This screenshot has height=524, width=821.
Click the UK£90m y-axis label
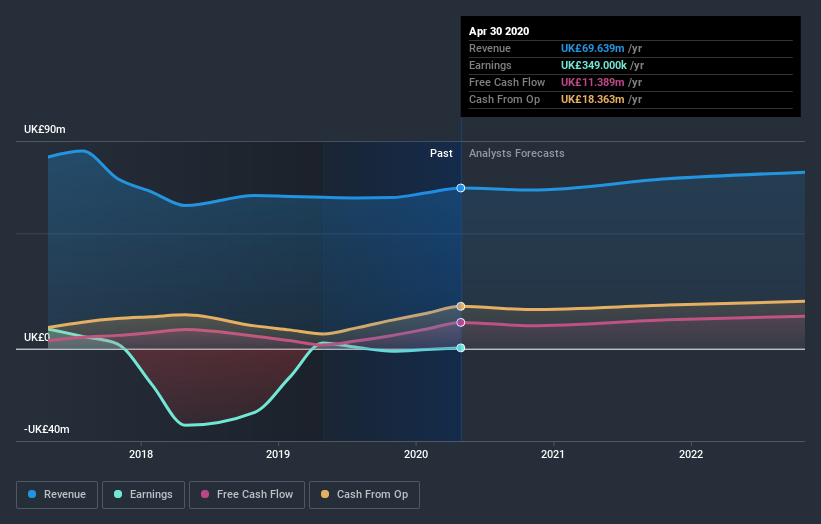click(45, 129)
